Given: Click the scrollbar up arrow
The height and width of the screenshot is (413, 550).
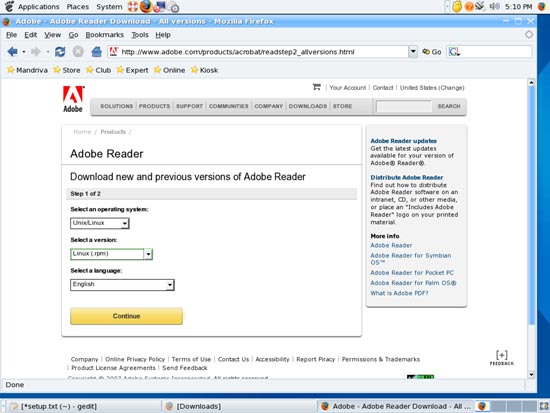Looking at the screenshot, I should pyautogui.click(x=531, y=83).
